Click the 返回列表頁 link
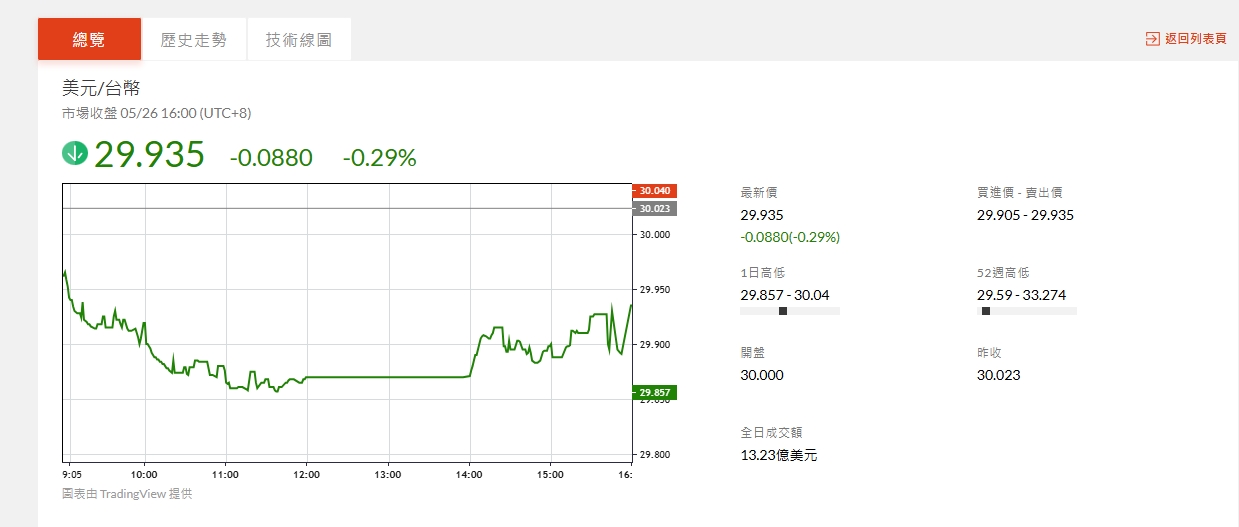 coord(1195,39)
